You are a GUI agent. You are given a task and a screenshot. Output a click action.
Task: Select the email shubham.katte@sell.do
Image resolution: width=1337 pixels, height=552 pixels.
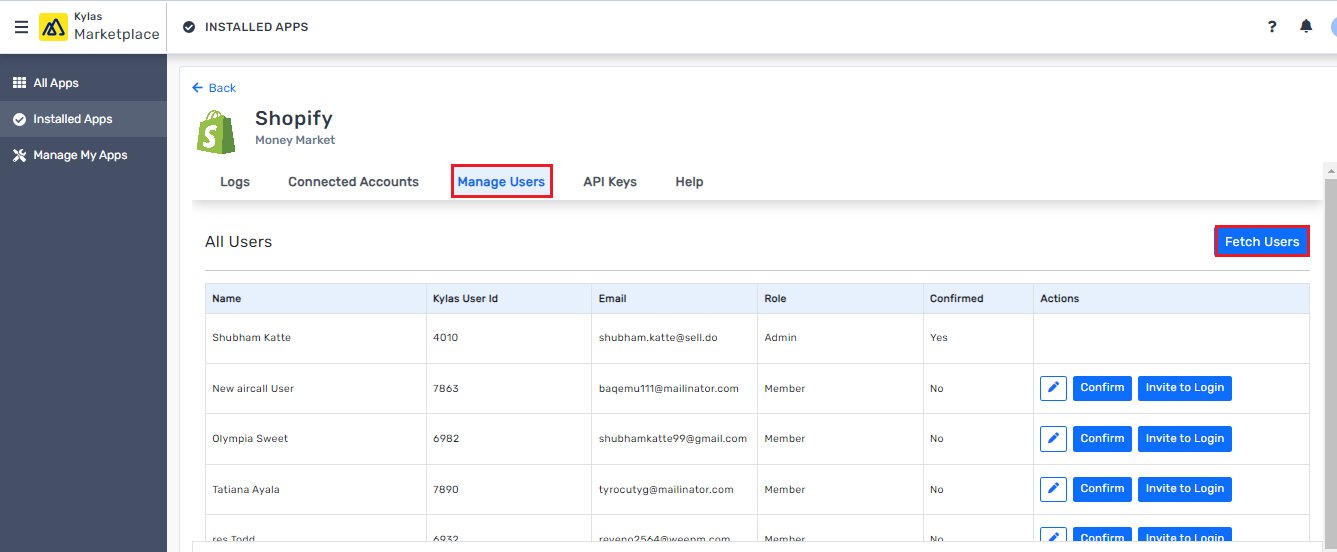[x=658, y=338]
